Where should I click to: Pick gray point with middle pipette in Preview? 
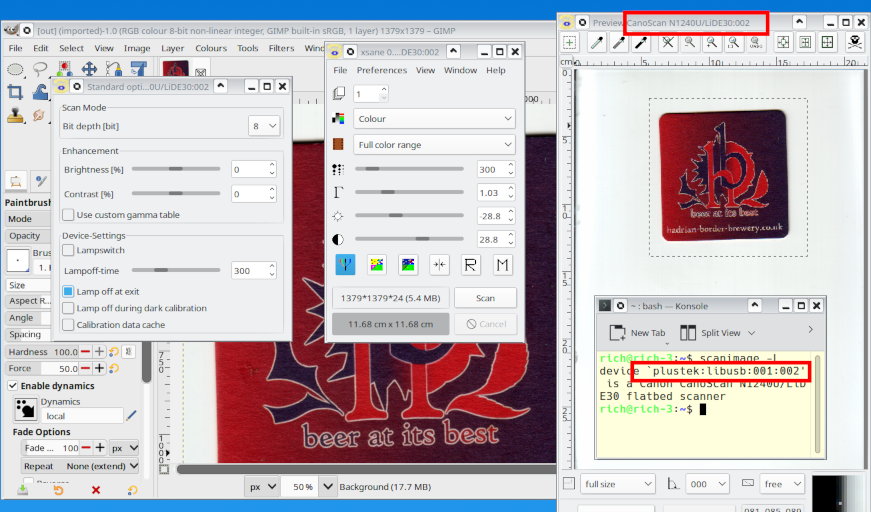point(619,43)
